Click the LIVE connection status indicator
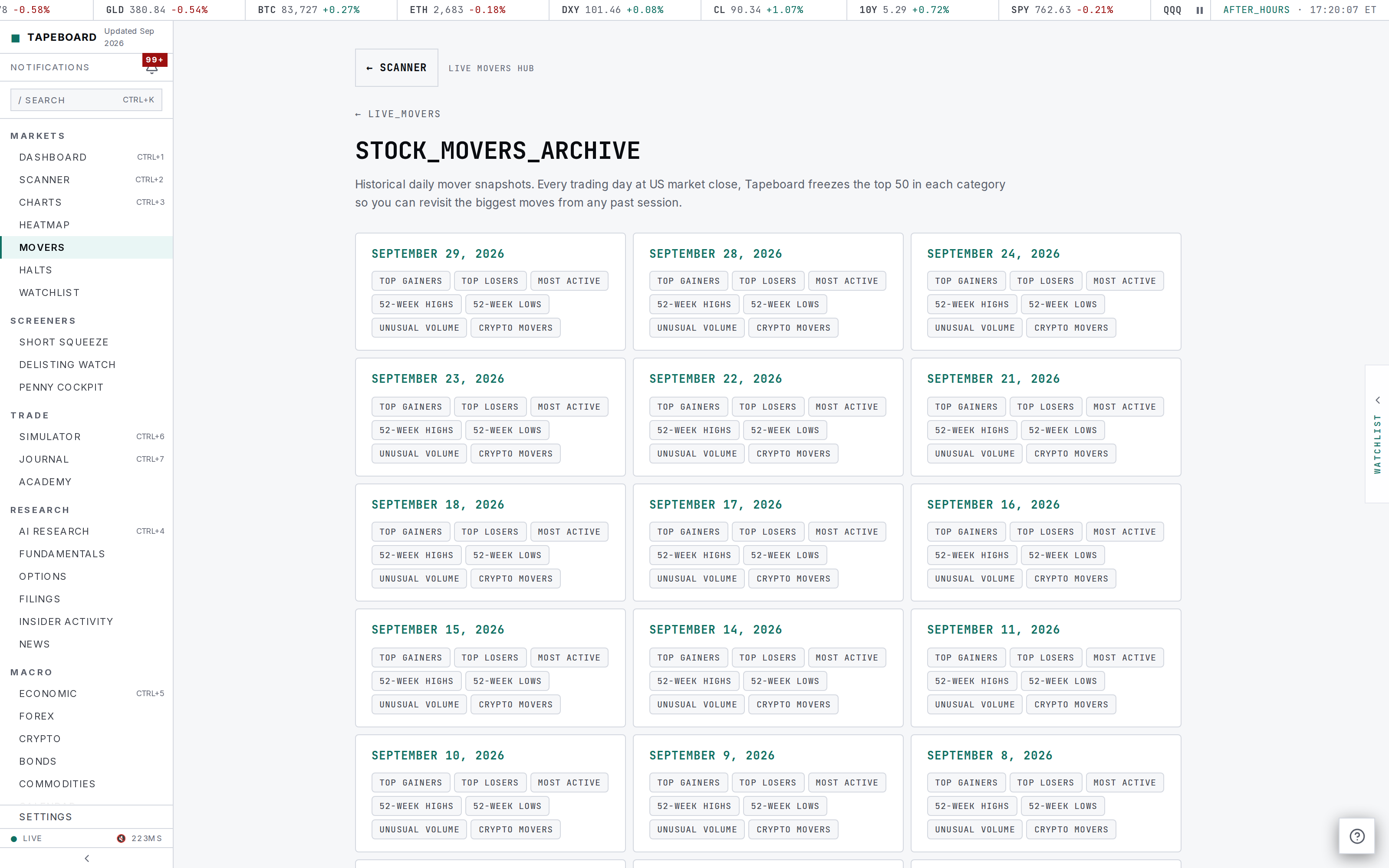The height and width of the screenshot is (868, 1389). coord(26,838)
